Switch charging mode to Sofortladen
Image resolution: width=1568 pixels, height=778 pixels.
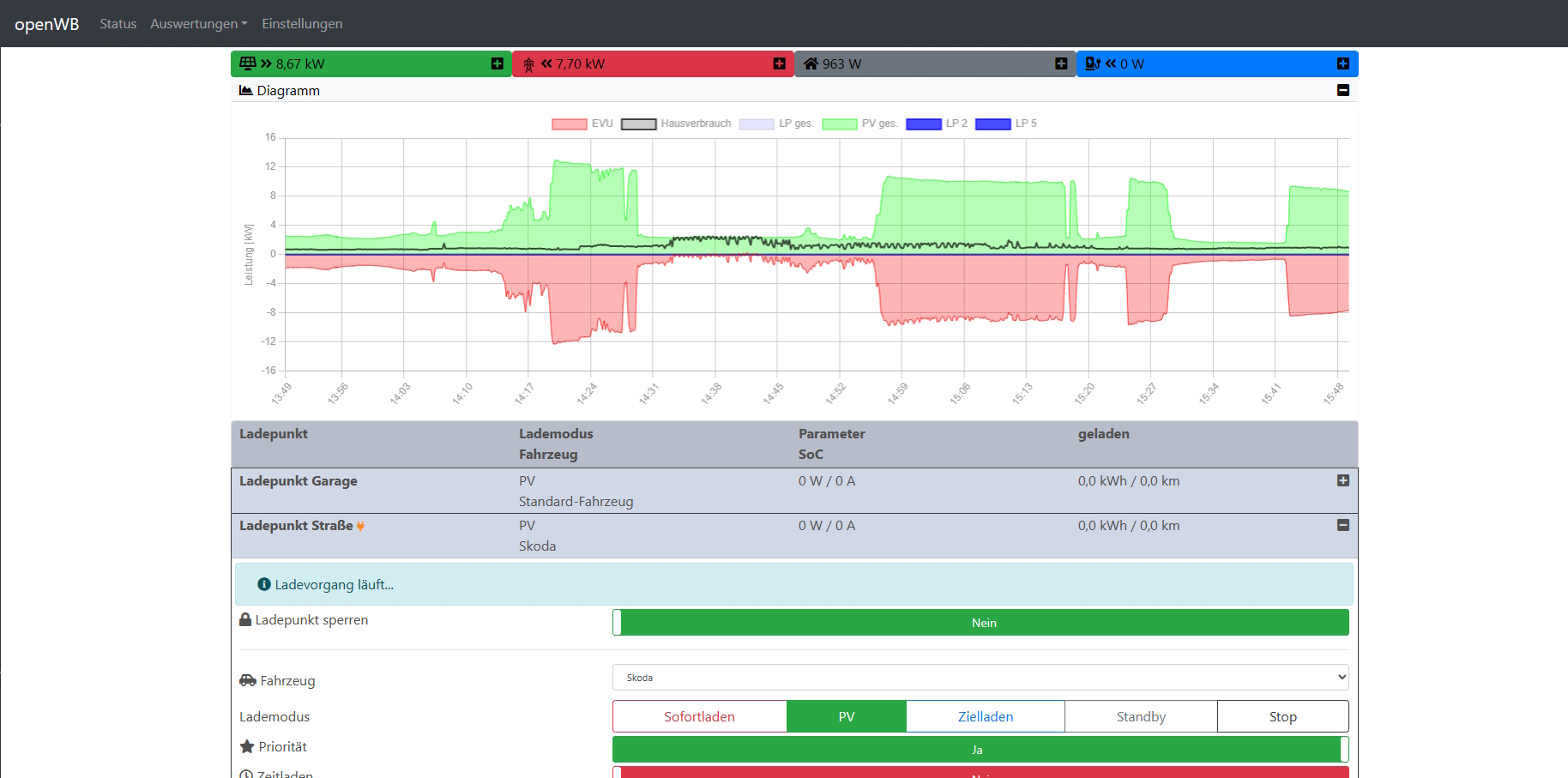(699, 717)
